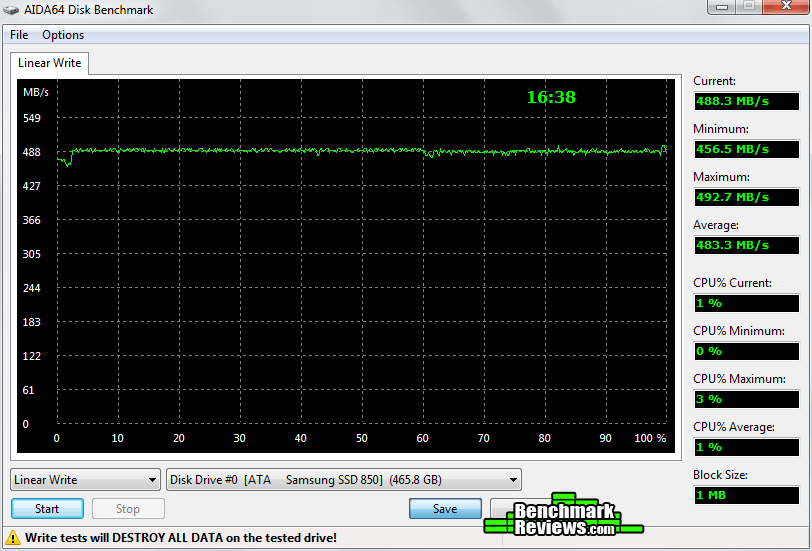The height and width of the screenshot is (551, 812).
Task: Select the Linear Write tab
Action: pyautogui.click(x=50, y=63)
